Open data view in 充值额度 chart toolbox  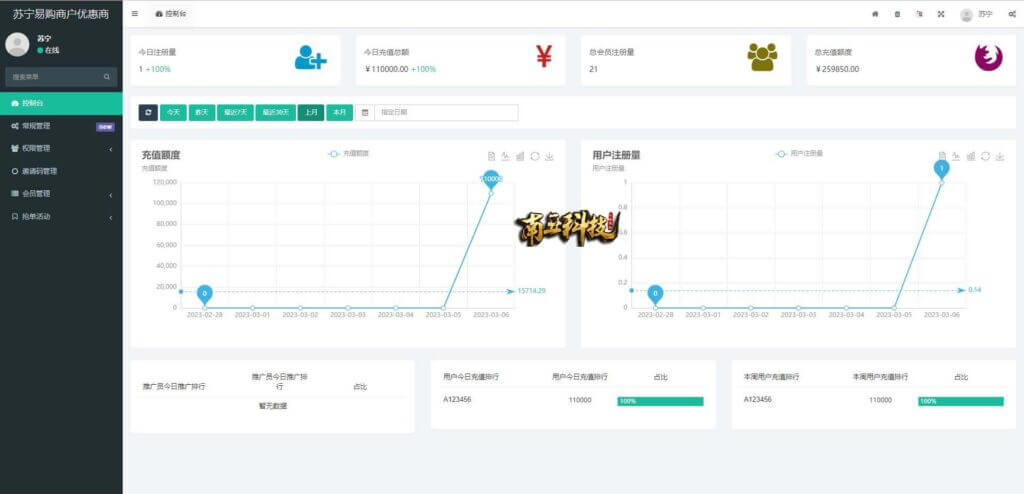point(492,156)
